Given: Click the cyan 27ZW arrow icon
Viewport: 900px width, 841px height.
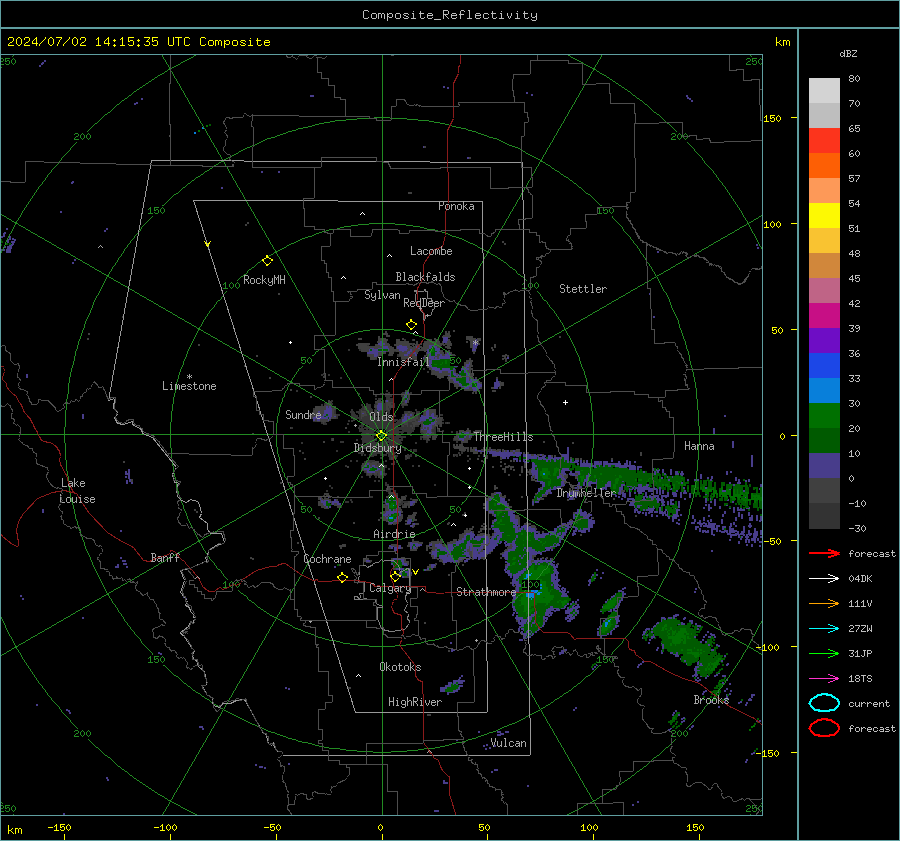Looking at the screenshot, I should [x=824, y=629].
